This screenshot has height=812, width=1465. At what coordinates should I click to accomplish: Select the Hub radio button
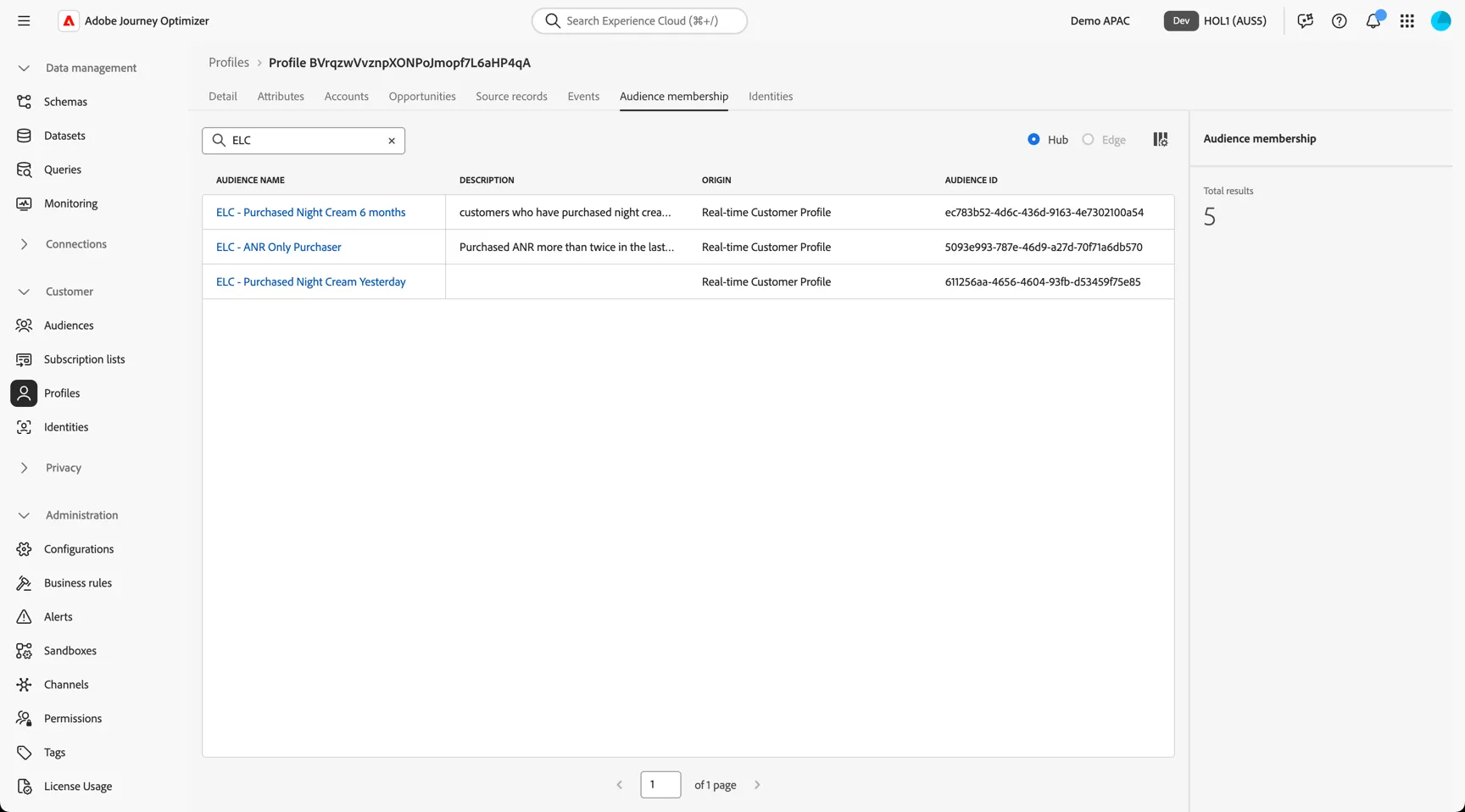(x=1033, y=140)
